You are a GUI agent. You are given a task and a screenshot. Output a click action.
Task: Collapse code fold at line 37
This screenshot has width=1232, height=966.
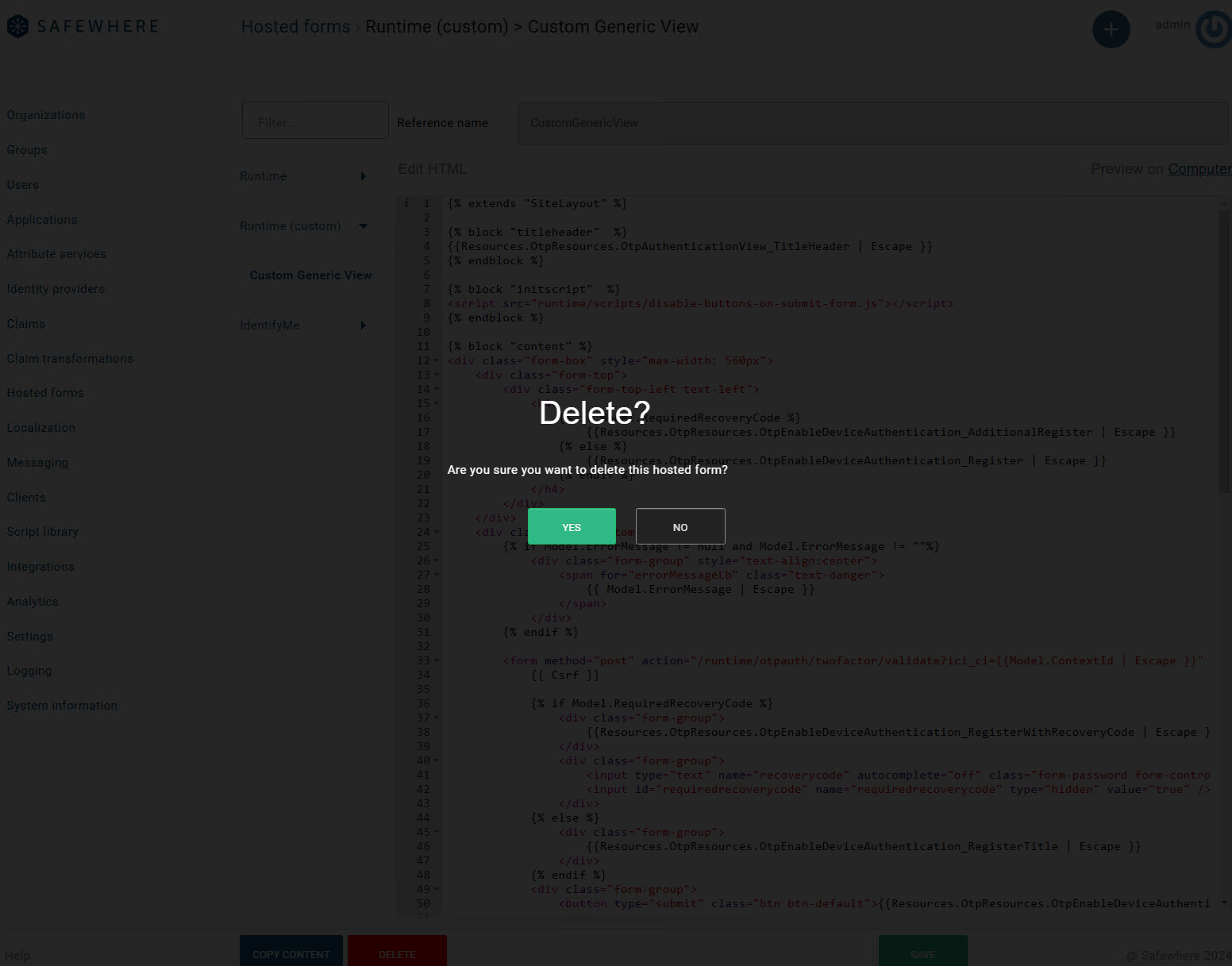pyautogui.click(x=437, y=718)
